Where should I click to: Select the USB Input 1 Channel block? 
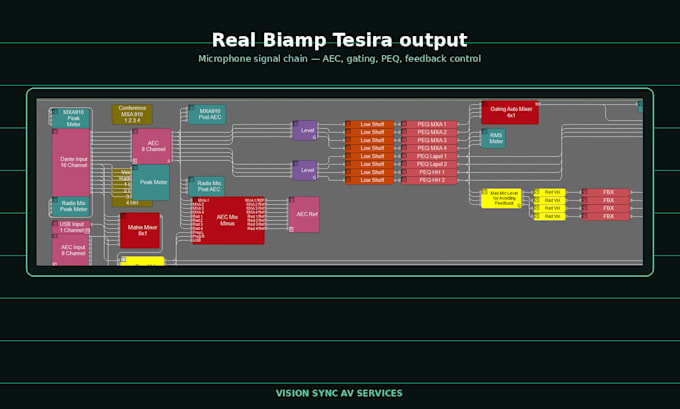pyautogui.click(x=71, y=227)
